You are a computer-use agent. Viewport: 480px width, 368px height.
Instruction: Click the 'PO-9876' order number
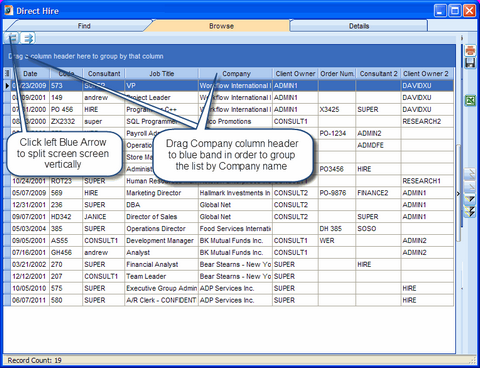[x=337, y=193]
